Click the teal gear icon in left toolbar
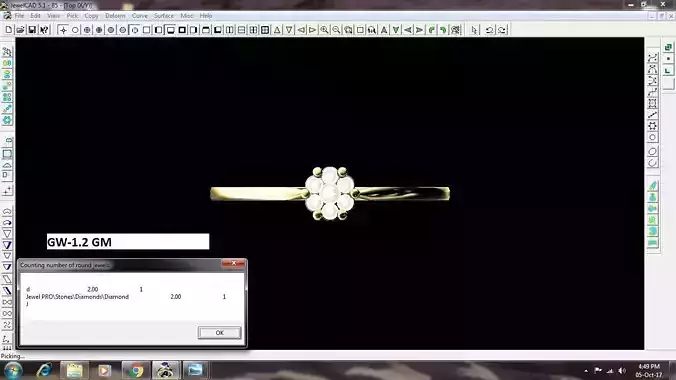The height and width of the screenshot is (380, 676). pos(7,120)
